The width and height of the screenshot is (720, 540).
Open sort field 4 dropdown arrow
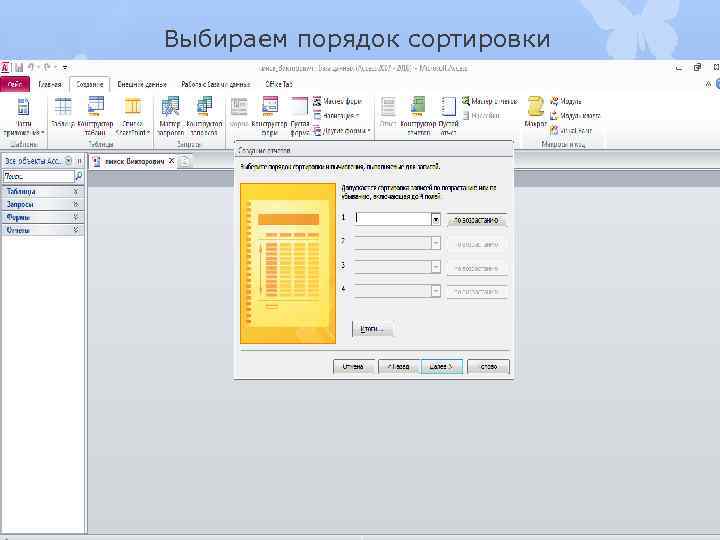tap(435, 291)
